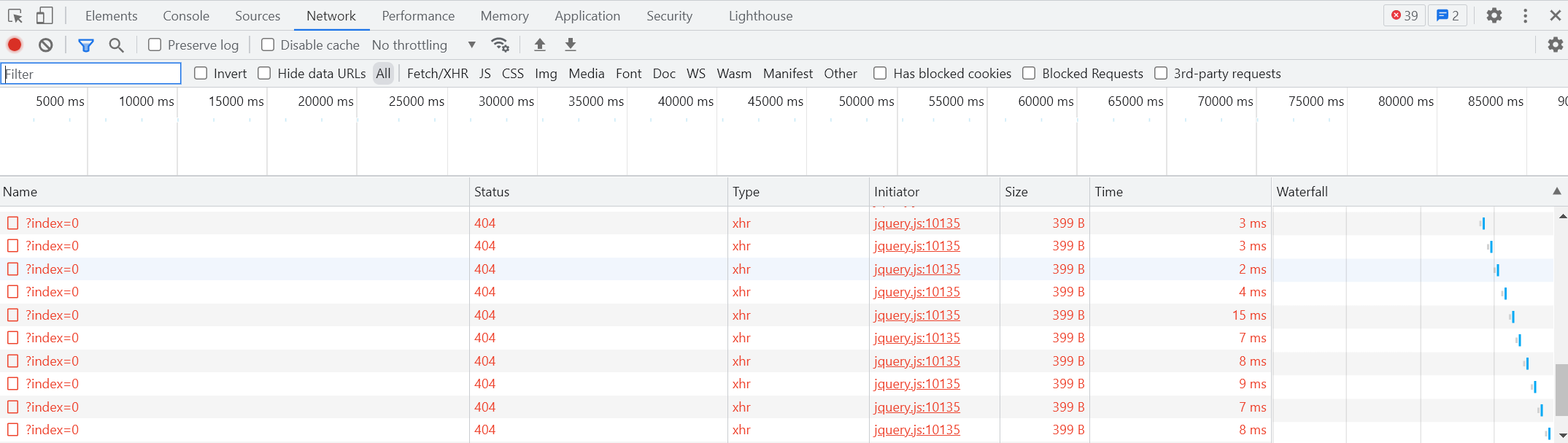
Task: Clear the network log
Action: tap(46, 45)
